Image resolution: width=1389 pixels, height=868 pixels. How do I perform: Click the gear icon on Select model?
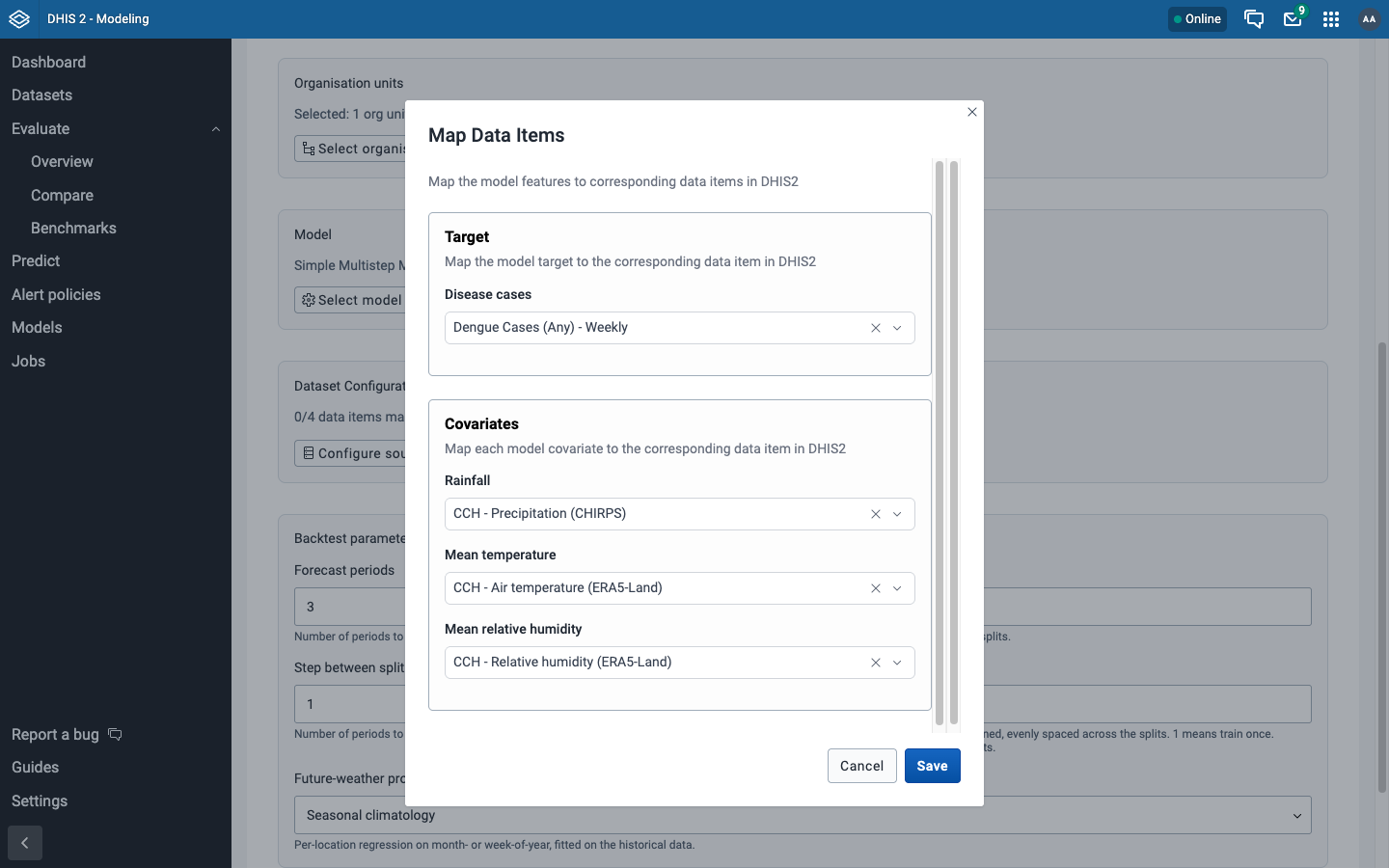[x=309, y=300]
